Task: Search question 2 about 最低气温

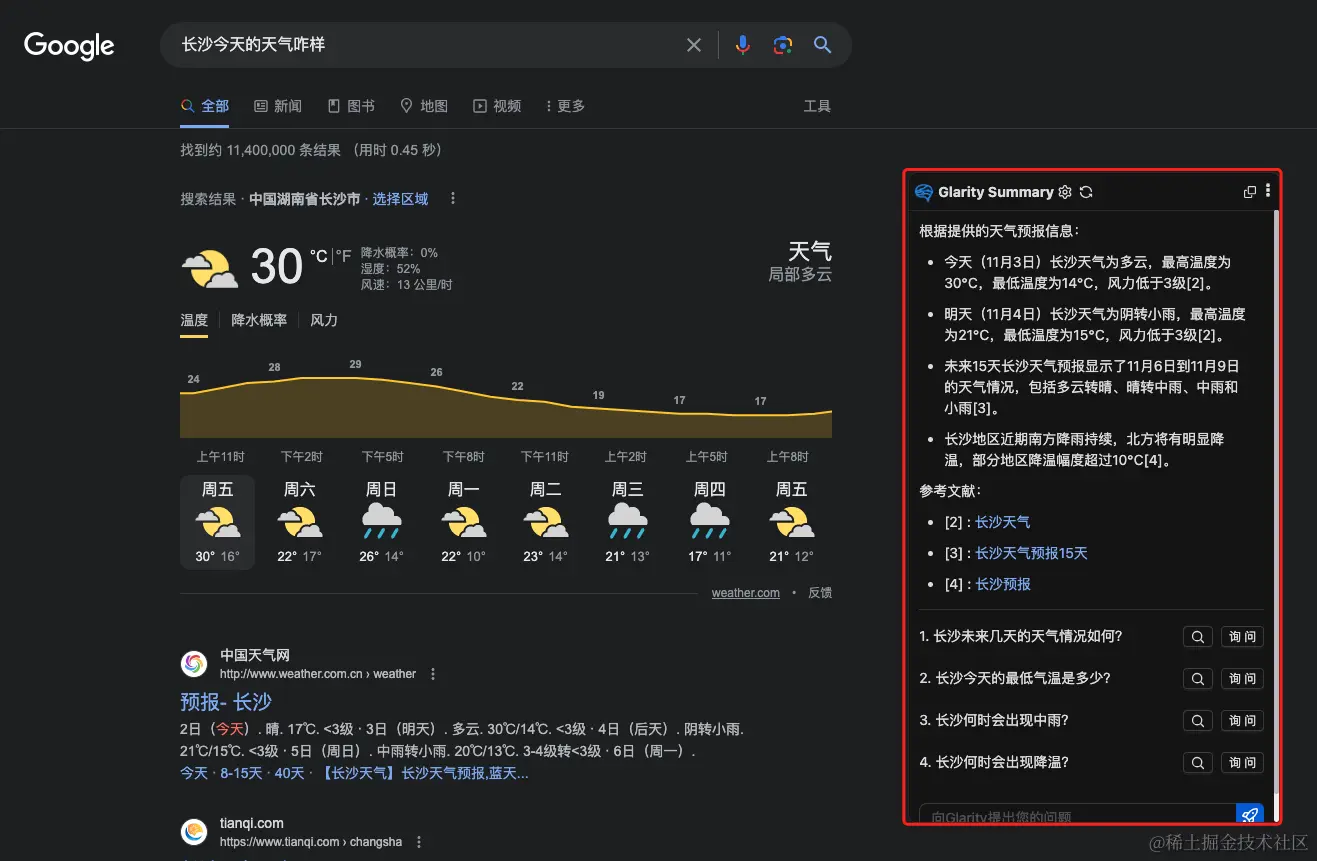Action: (1197, 679)
